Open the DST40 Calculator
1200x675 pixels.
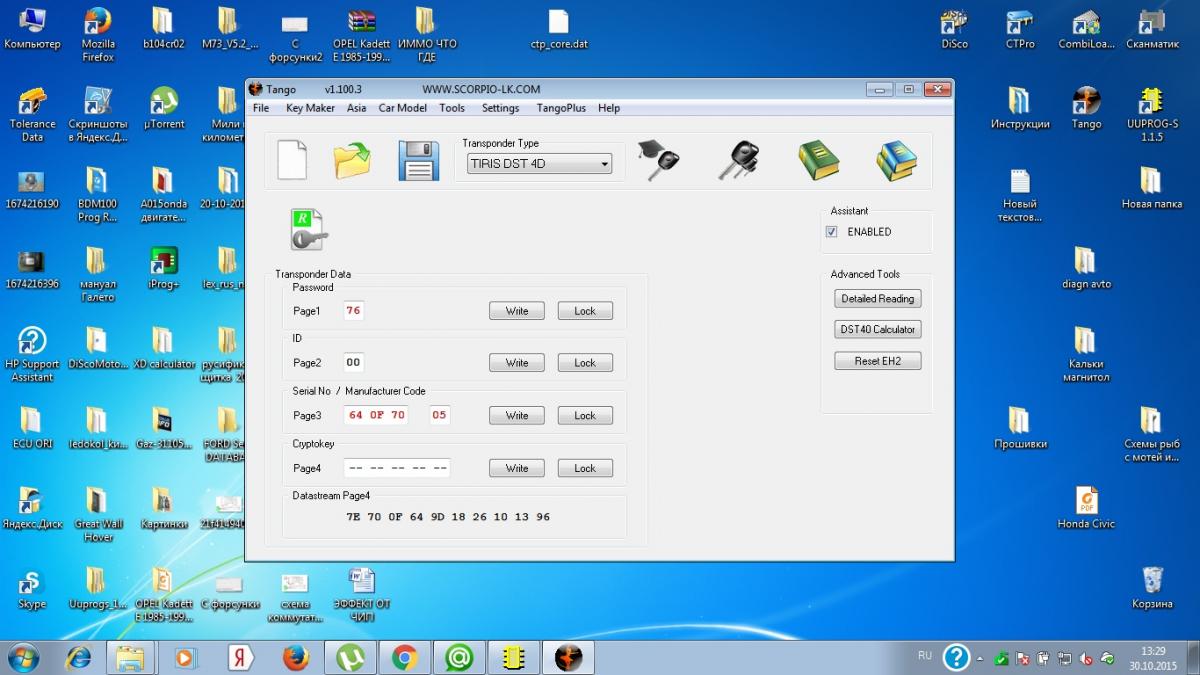point(878,329)
